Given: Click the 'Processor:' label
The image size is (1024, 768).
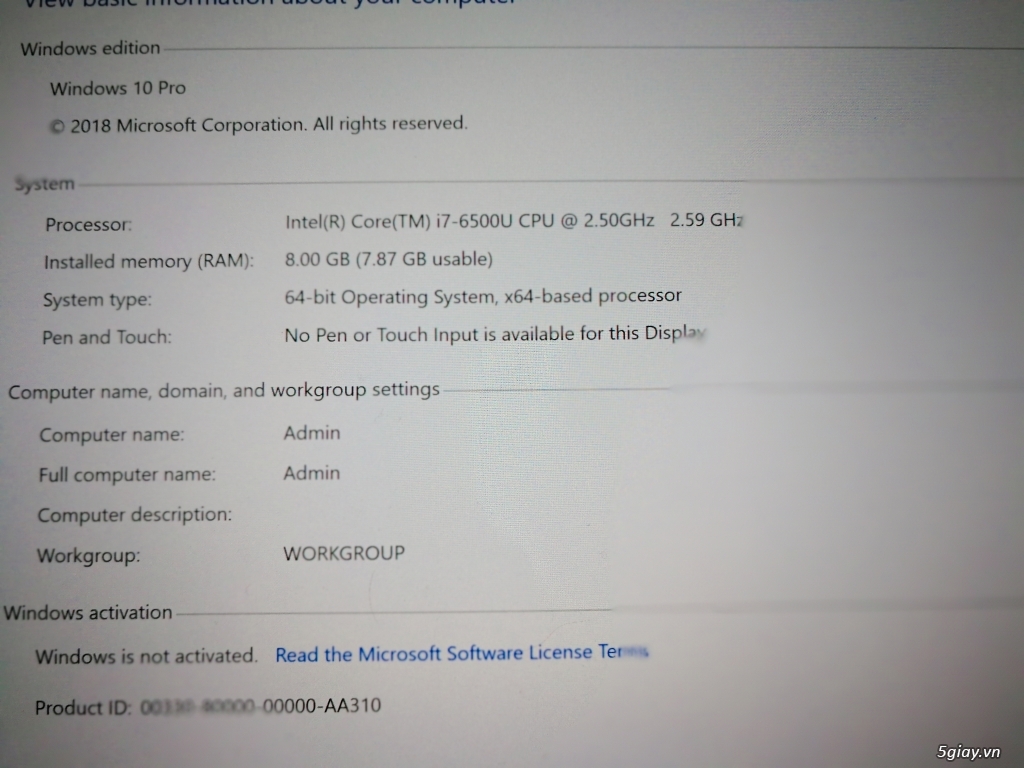Looking at the screenshot, I should [x=88, y=225].
